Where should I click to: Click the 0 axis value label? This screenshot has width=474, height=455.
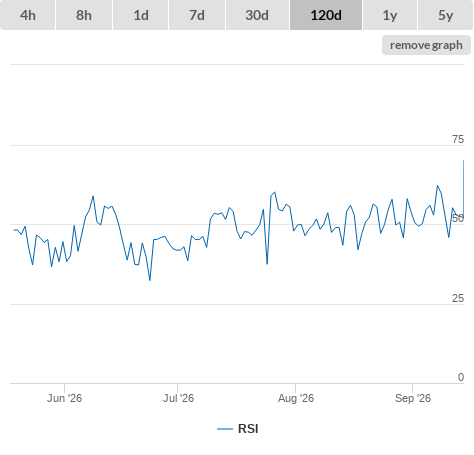tap(461, 377)
